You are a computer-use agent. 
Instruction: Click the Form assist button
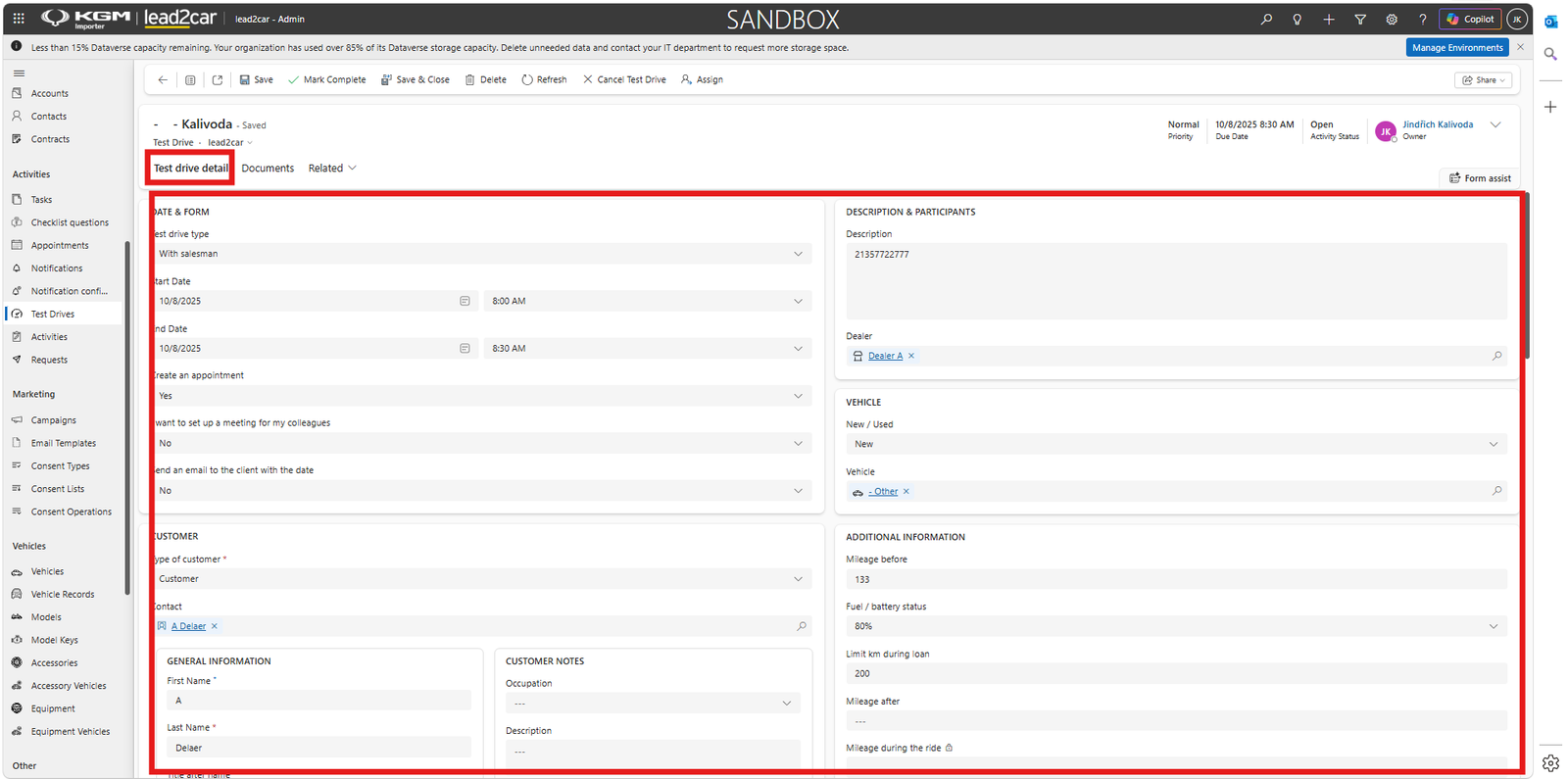tap(1480, 178)
